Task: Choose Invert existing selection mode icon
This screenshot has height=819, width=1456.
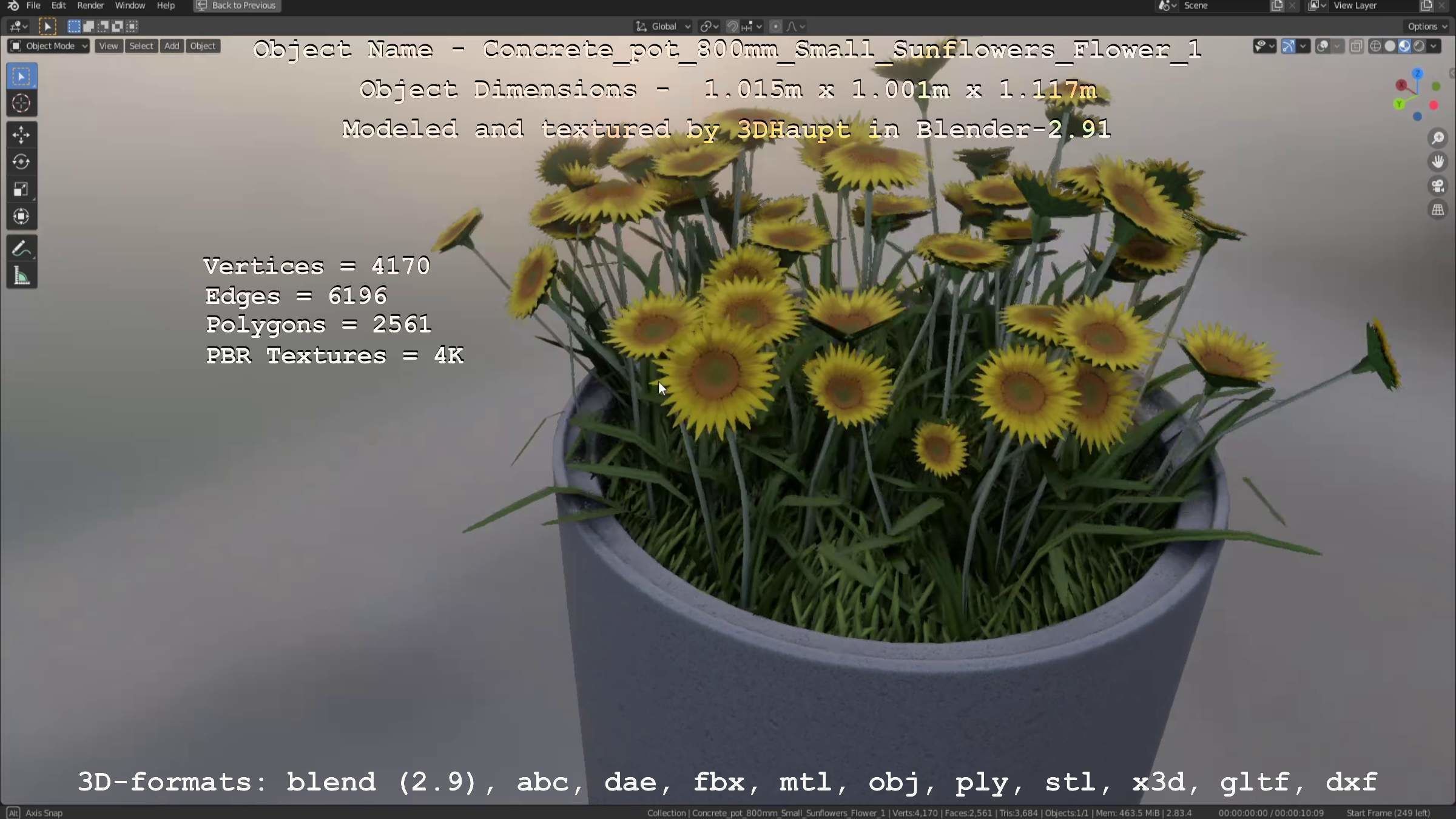Action: [x=117, y=27]
